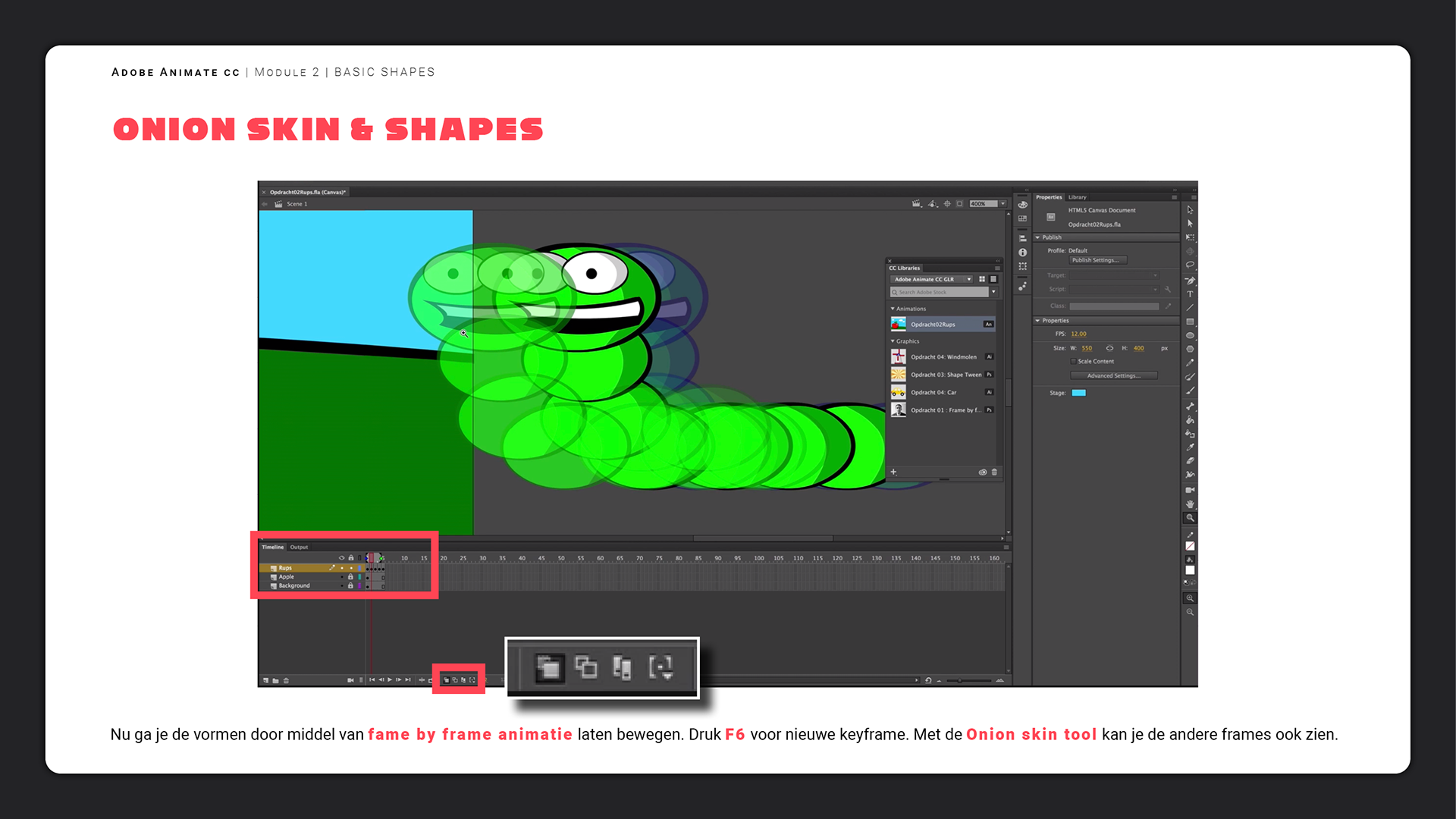1456x819 pixels.
Task: Switch to the Library tab
Action: click(x=1077, y=197)
